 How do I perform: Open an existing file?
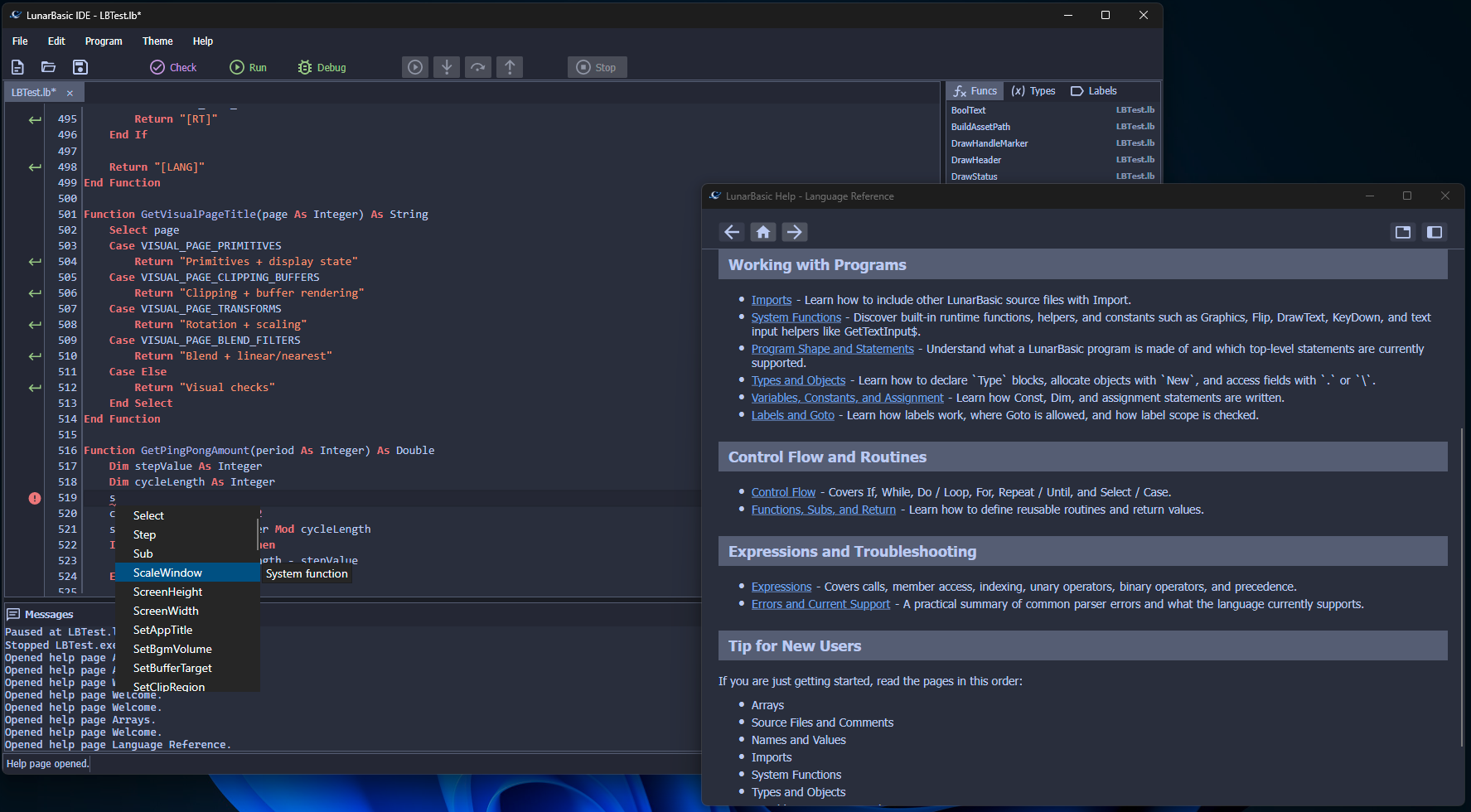click(x=47, y=67)
